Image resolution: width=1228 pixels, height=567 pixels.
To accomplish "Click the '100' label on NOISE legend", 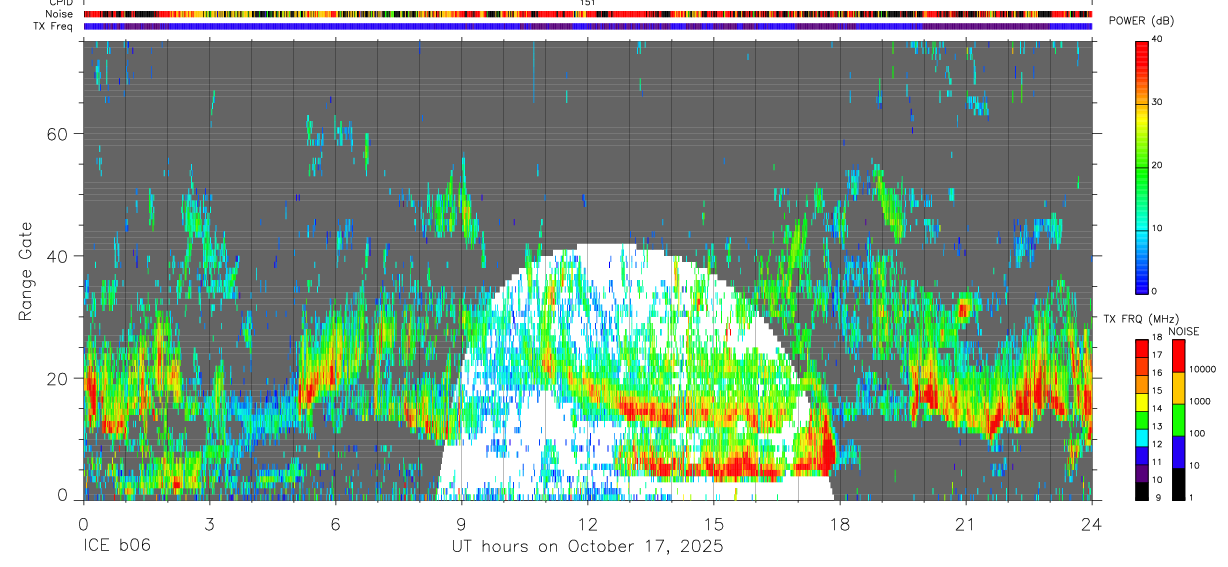I will coord(1197,433).
